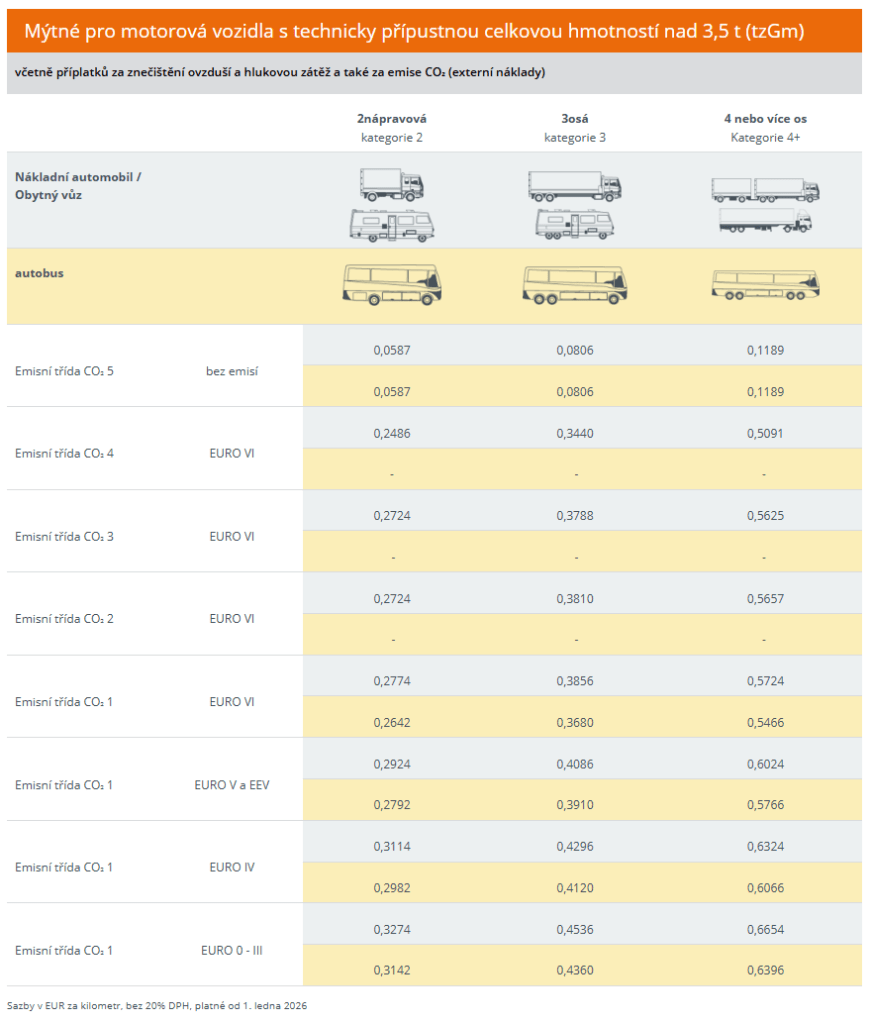Select the 3-axle autobus icon

(x=574, y=285)
